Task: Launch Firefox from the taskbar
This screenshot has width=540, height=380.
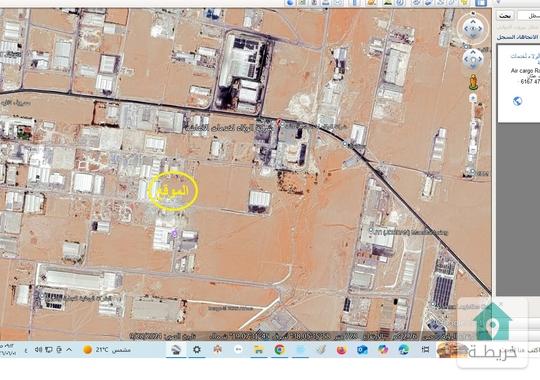Action: click(x=342, y=350)
